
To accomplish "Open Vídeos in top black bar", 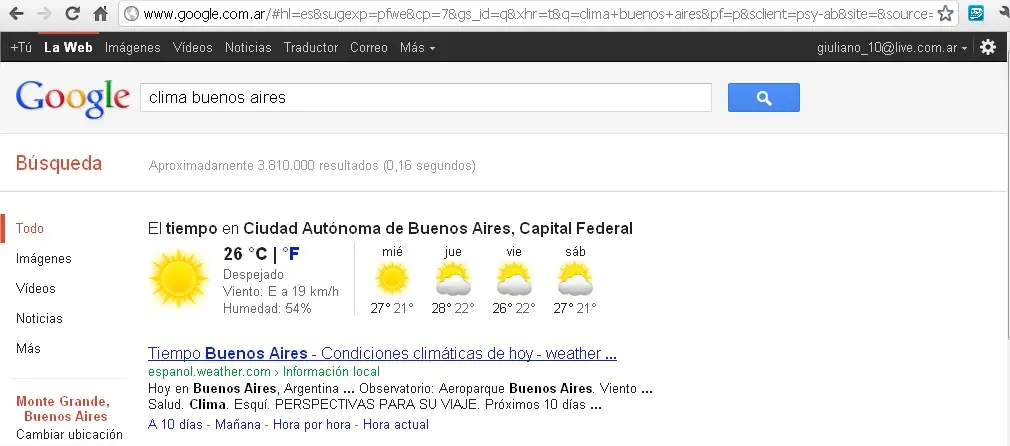I will point(193,47).
